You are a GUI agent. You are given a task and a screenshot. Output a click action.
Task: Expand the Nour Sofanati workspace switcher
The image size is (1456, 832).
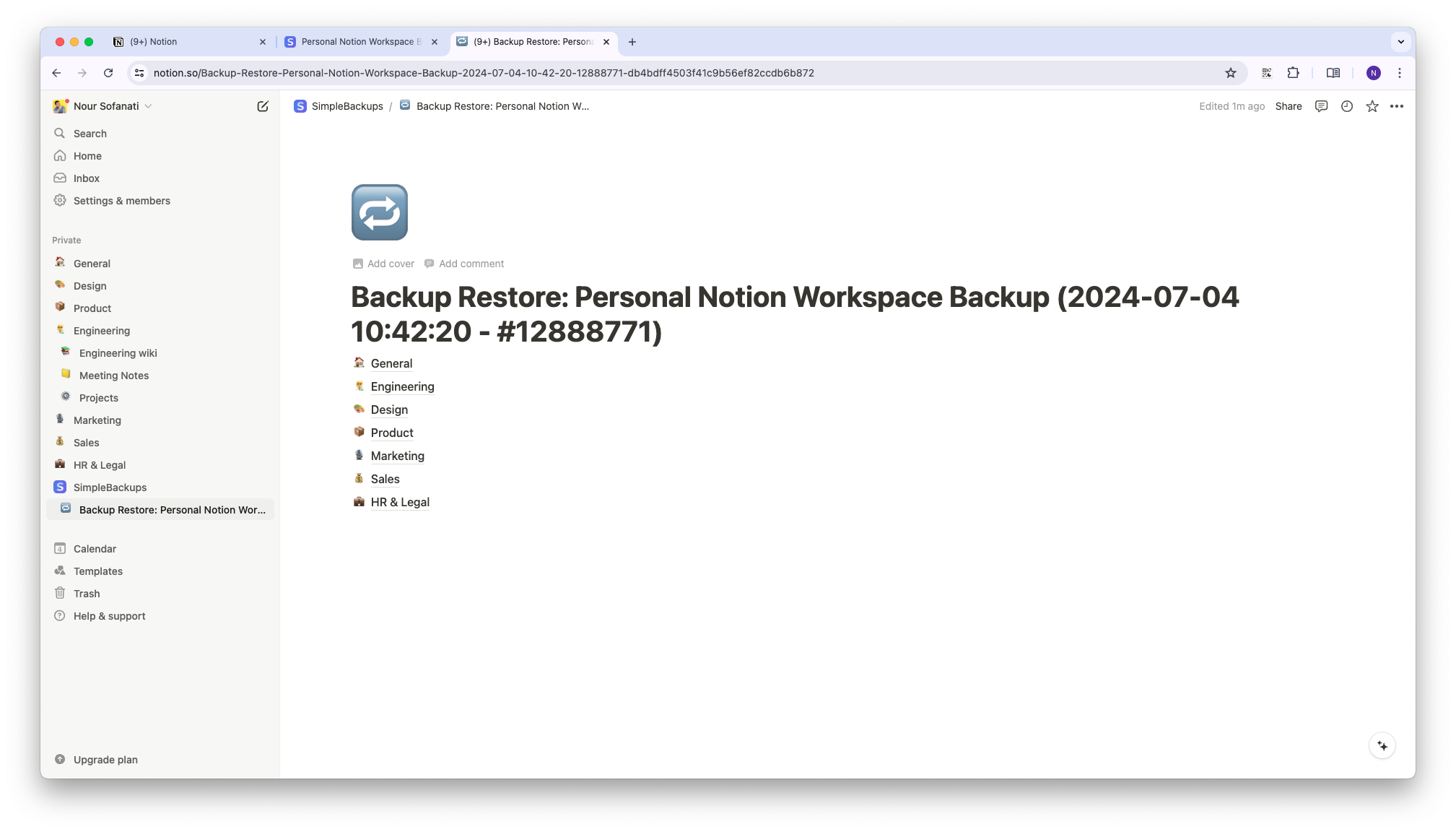click(105, 105)
